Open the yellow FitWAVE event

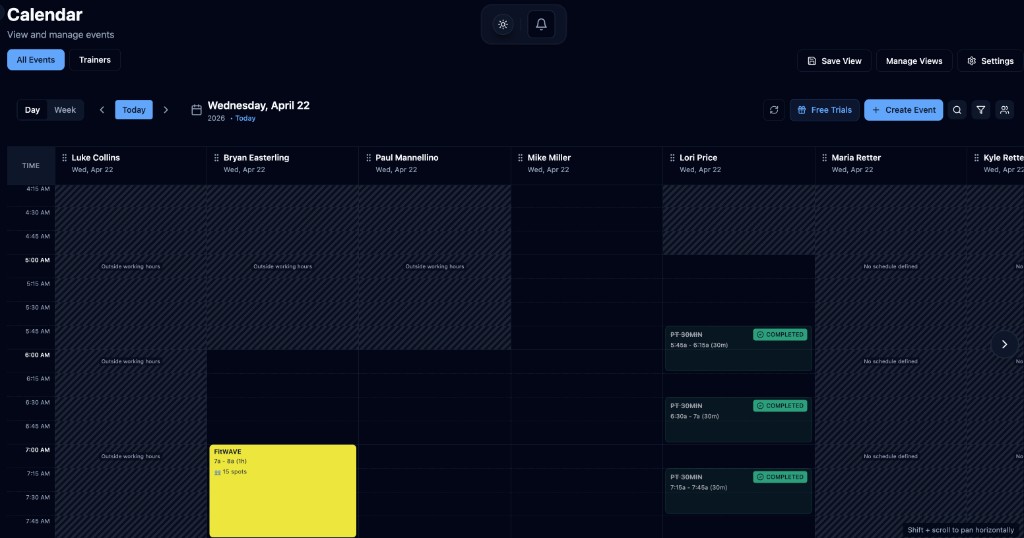(x=283, y=491)
